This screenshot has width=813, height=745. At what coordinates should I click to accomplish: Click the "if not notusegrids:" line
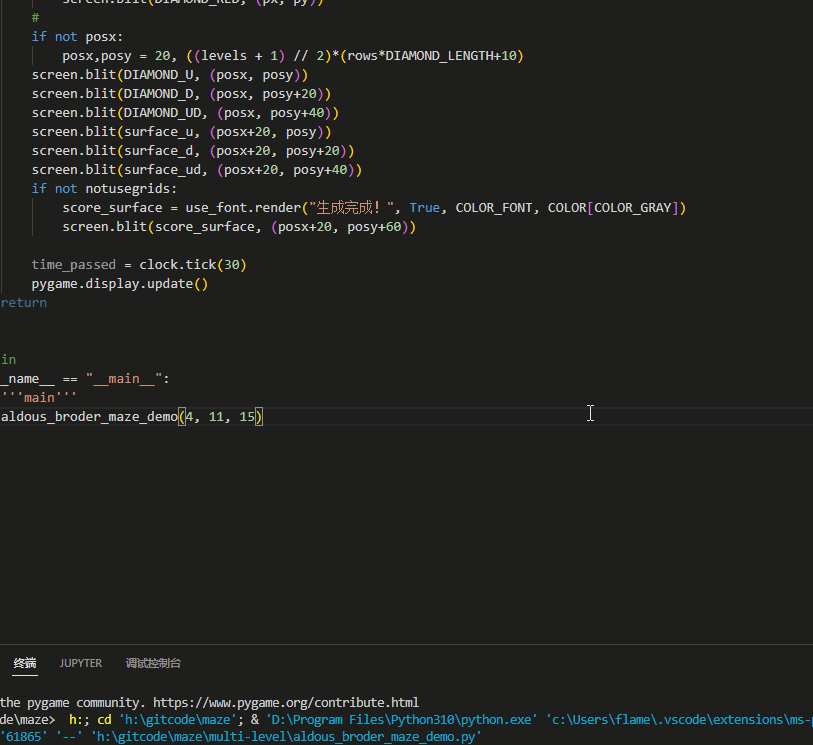[x=104, y=189]
